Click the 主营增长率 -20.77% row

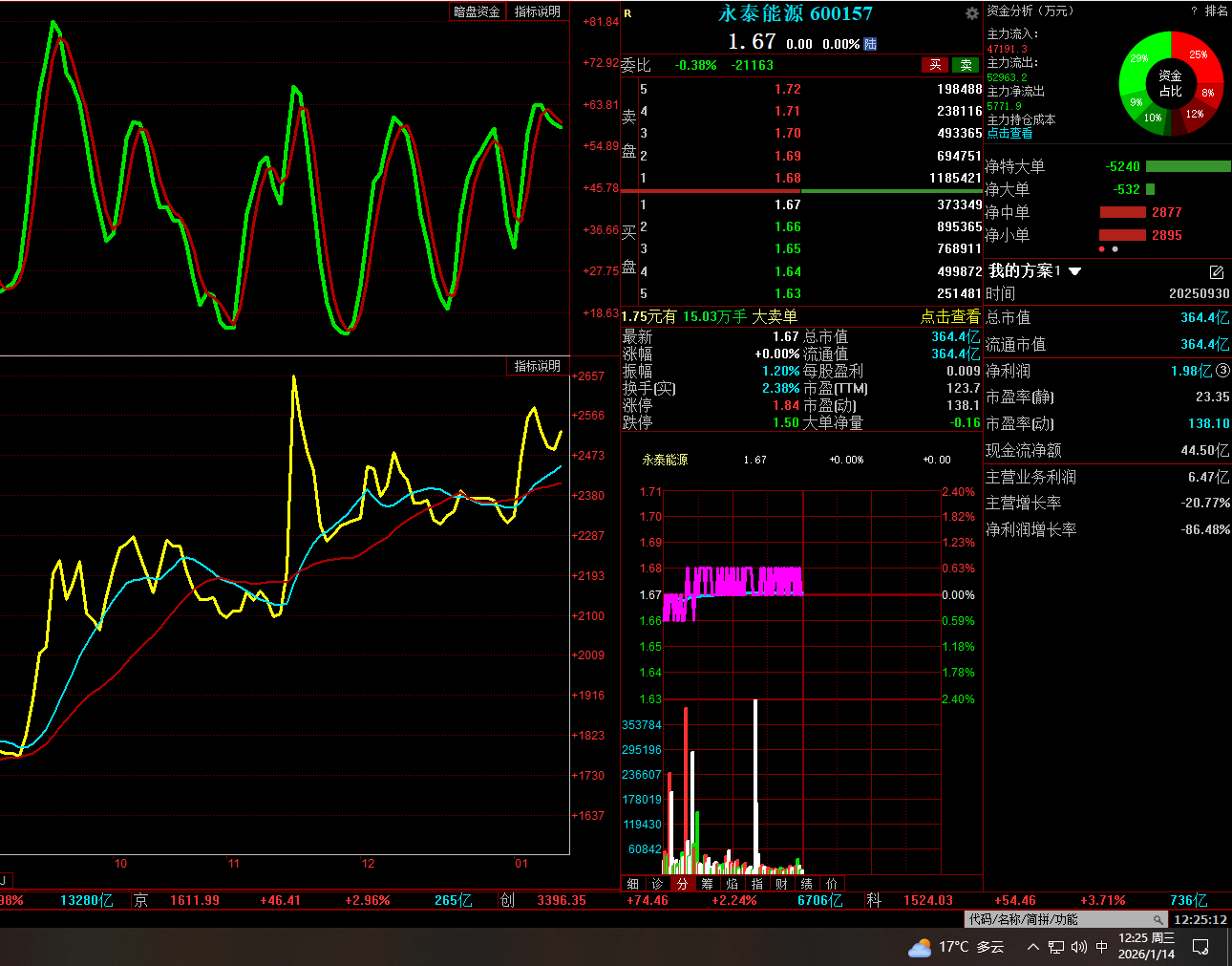coord(1108,503)
